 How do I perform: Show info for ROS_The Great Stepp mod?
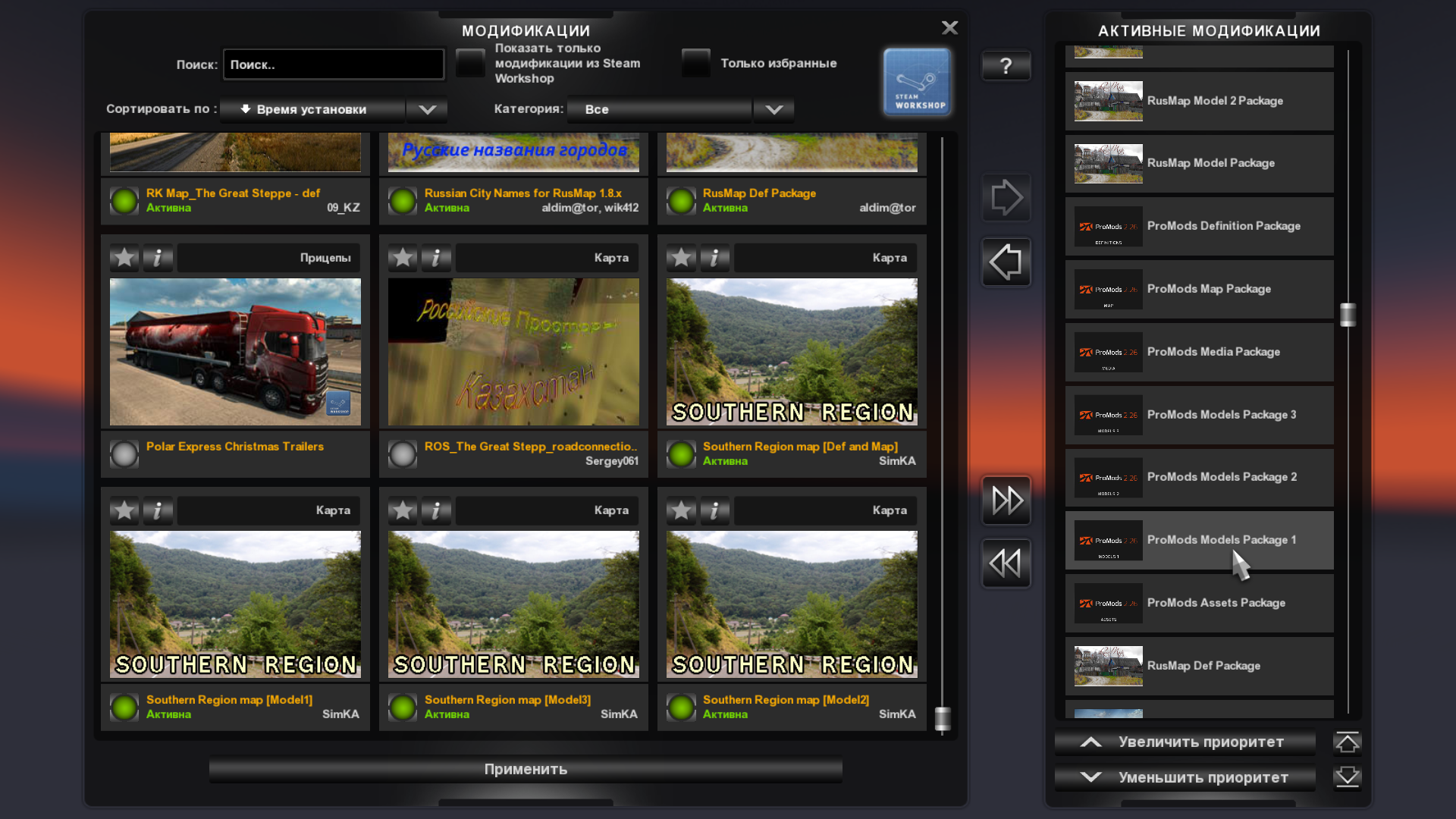436,258
